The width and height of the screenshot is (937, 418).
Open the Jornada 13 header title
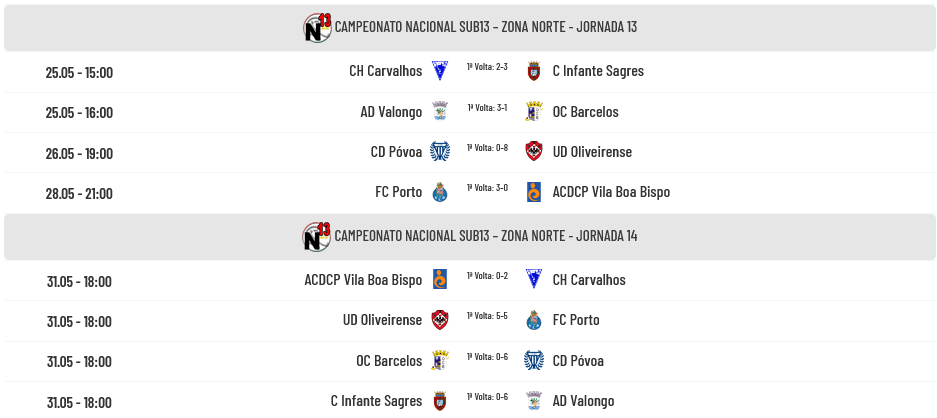[x=486, y=27]
